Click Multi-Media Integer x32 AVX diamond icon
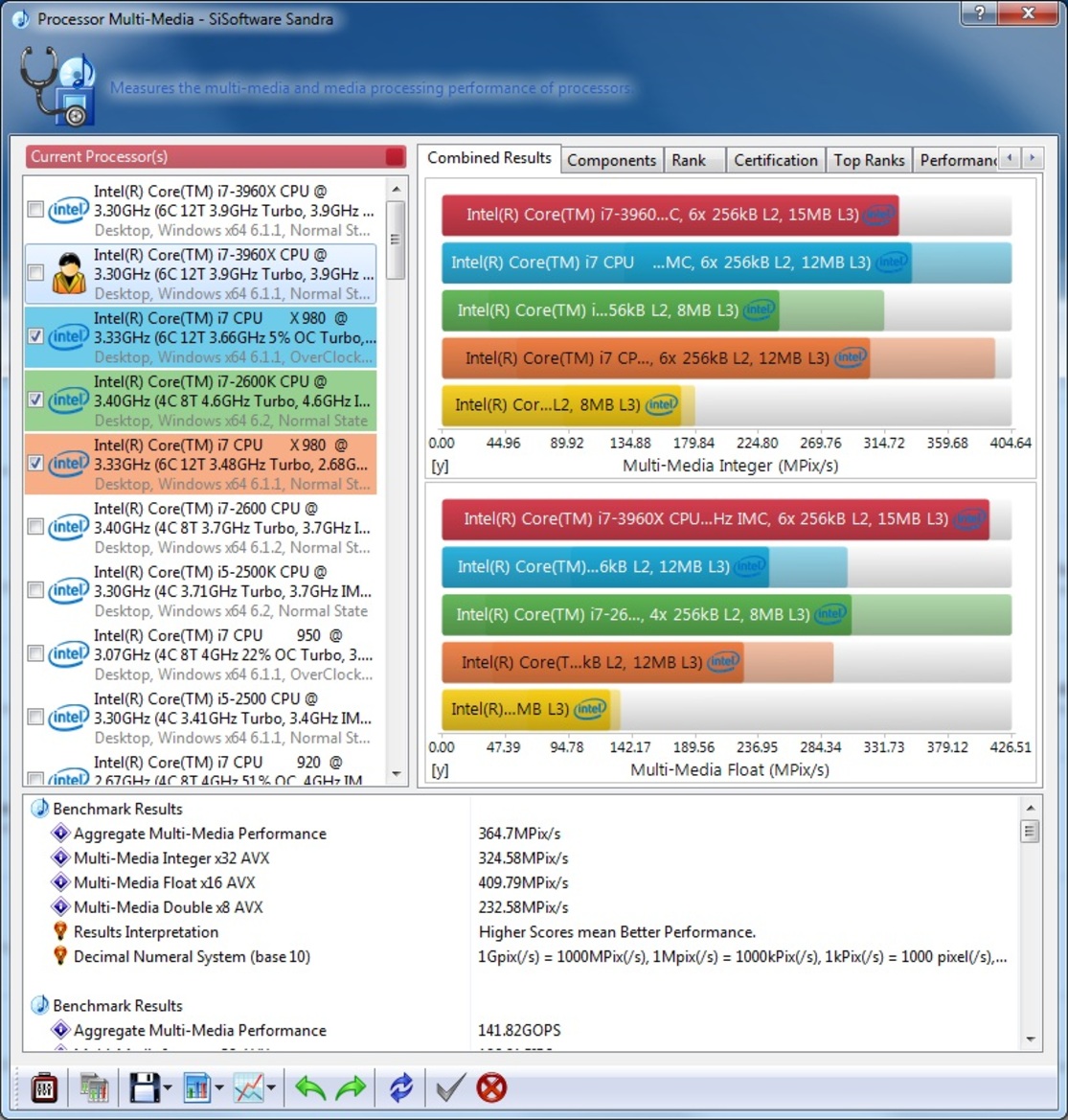The image size is (1068, 1120). pos(60,857)
